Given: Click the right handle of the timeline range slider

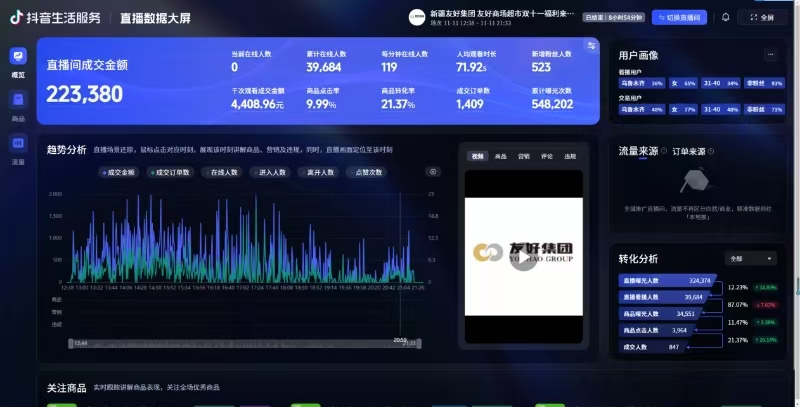Looking at the screenshot, I should click(419, 343).
